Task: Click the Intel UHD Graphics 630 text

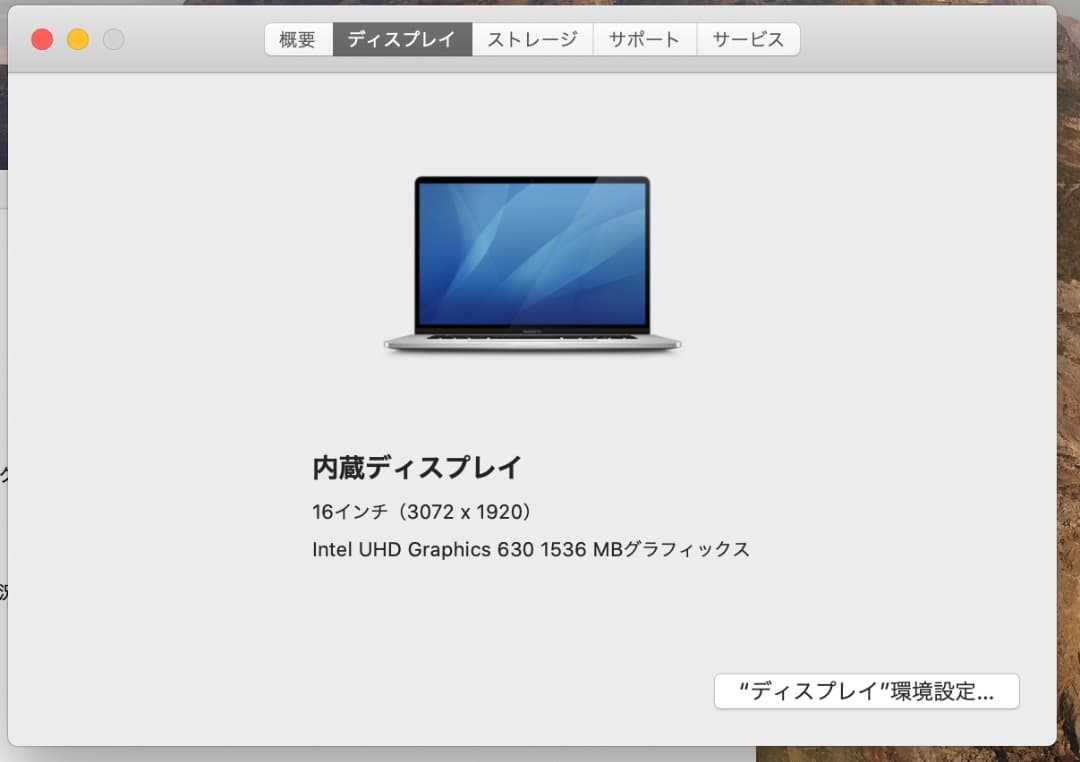Action: tap(531, 549)
